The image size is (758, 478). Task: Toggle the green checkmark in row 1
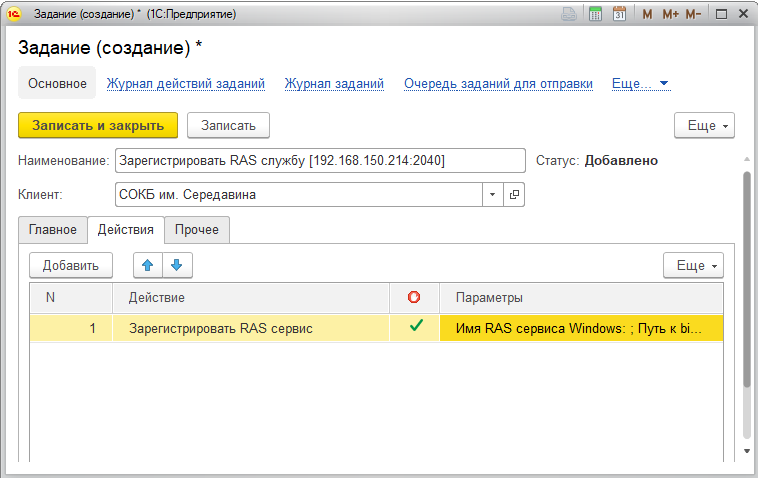tap(416, 326)
